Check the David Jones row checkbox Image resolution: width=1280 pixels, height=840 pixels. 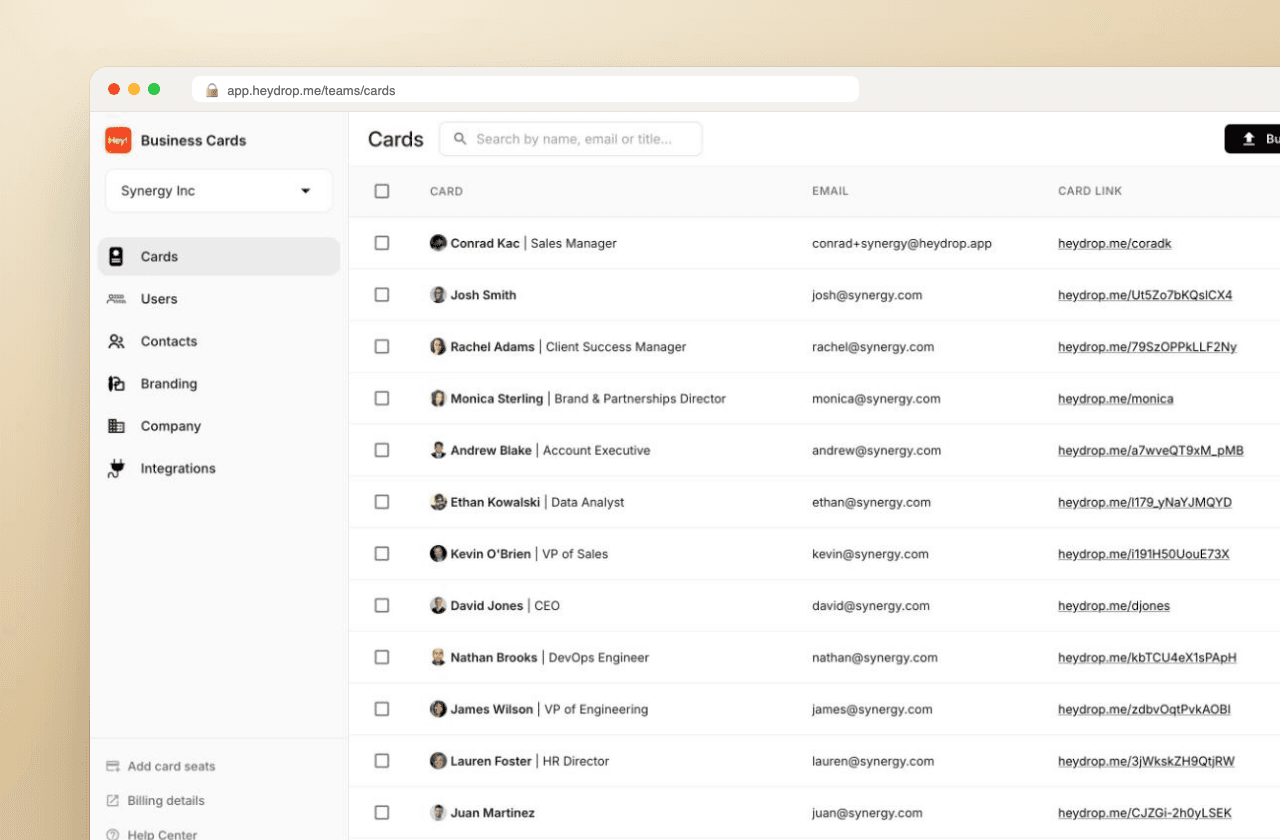pyautogui.click(x=382, y=606)
